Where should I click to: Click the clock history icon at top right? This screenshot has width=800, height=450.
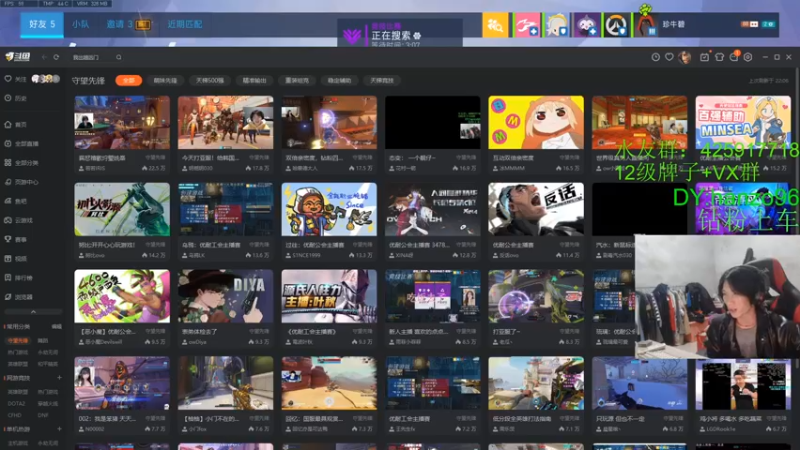(x=656, y=57)
